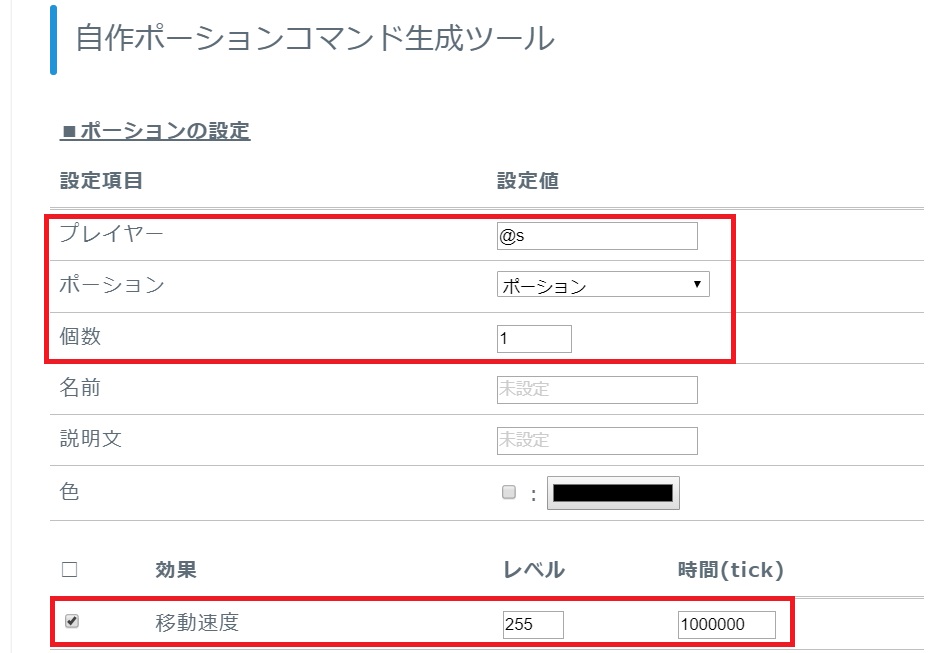Click the 個数 quantity input field
This screenshot has height=653, width=933.
point(534,339)
